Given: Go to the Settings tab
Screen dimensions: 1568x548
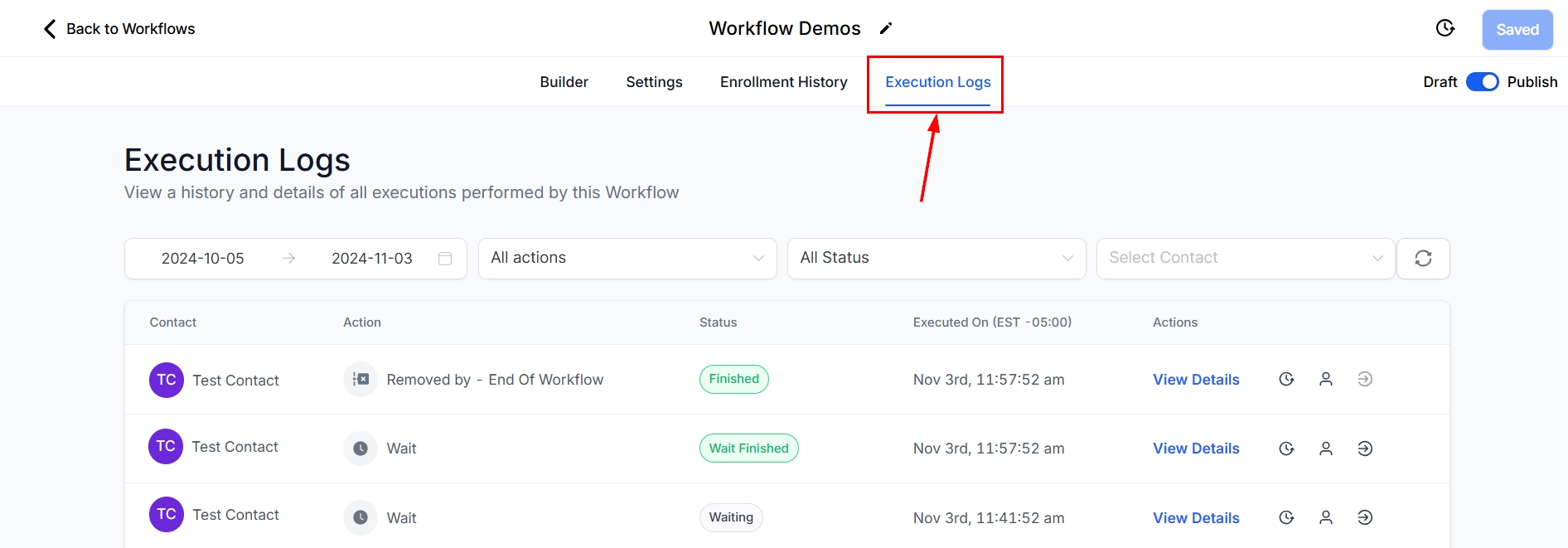Looking at the screenshot, I should point(654,82).
